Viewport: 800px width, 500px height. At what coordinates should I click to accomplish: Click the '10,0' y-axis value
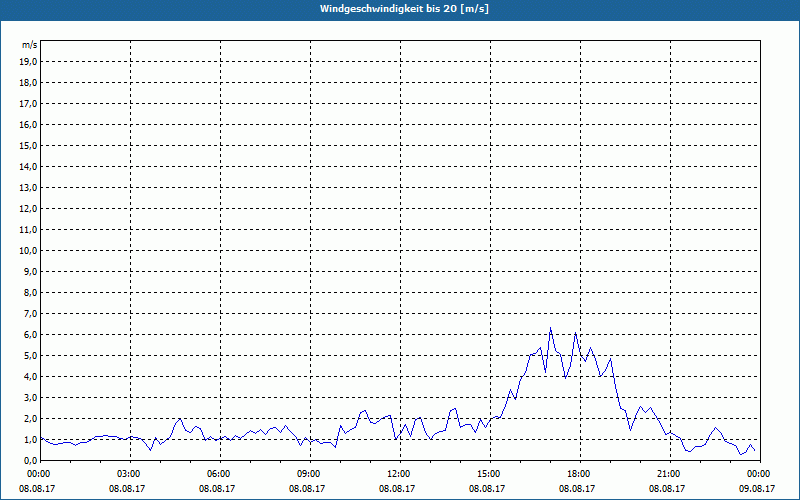(28, 251)
